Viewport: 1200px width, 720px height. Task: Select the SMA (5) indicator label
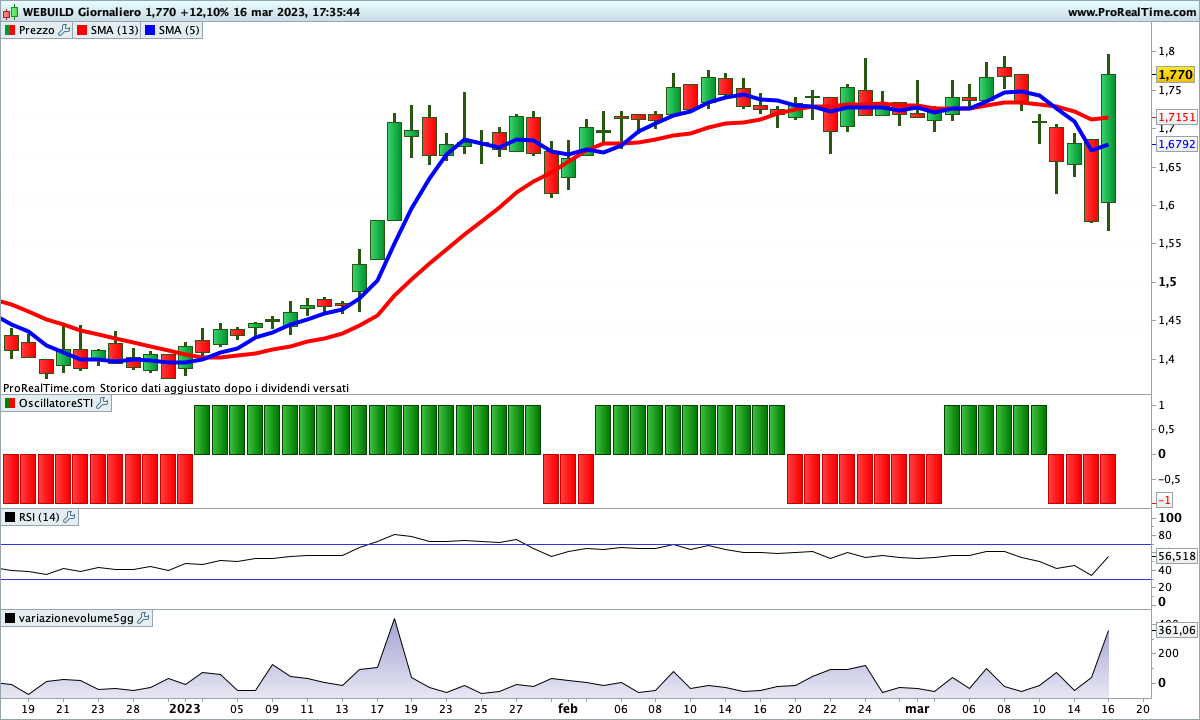click(180, 30)
